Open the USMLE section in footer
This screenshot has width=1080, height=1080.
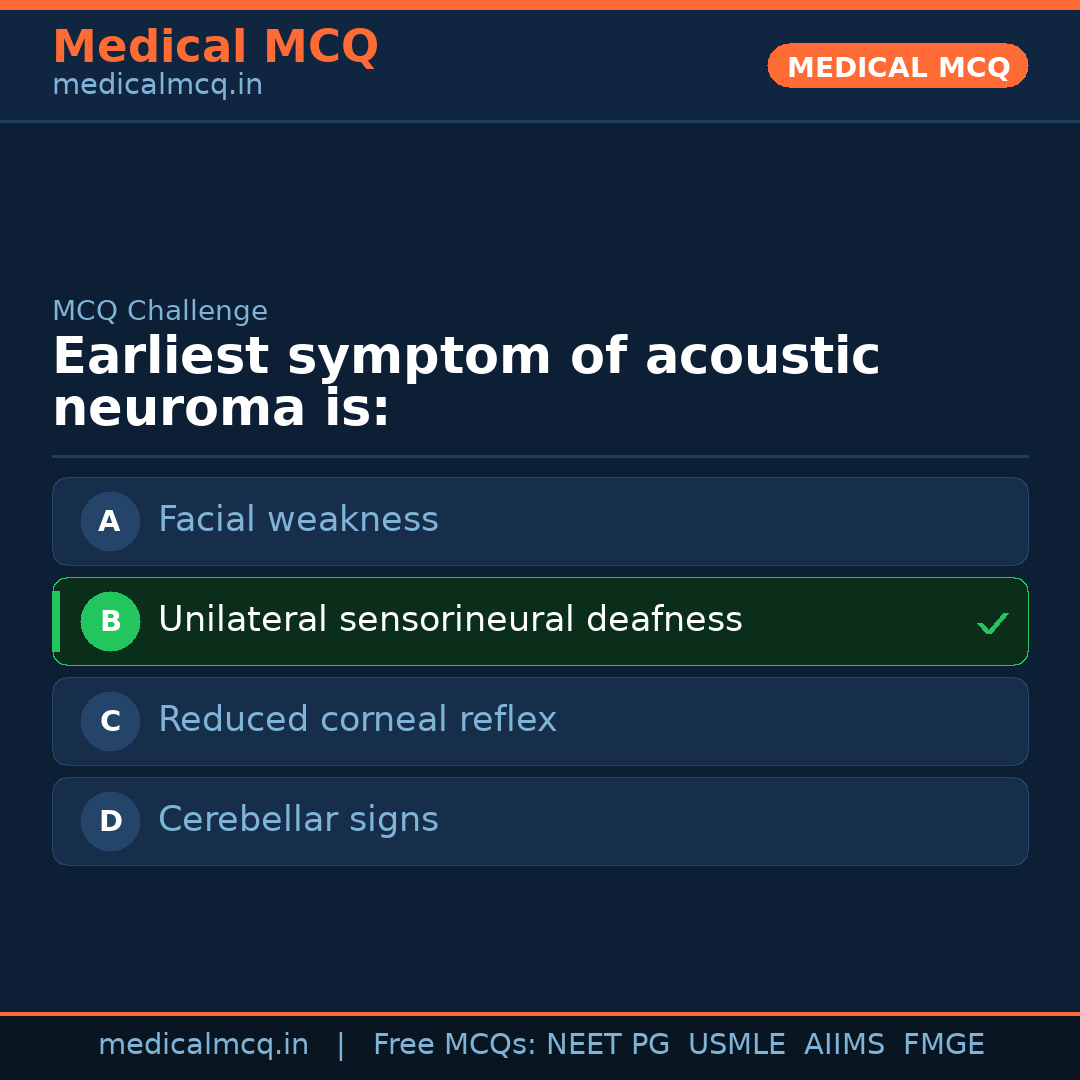(737, 1043)
